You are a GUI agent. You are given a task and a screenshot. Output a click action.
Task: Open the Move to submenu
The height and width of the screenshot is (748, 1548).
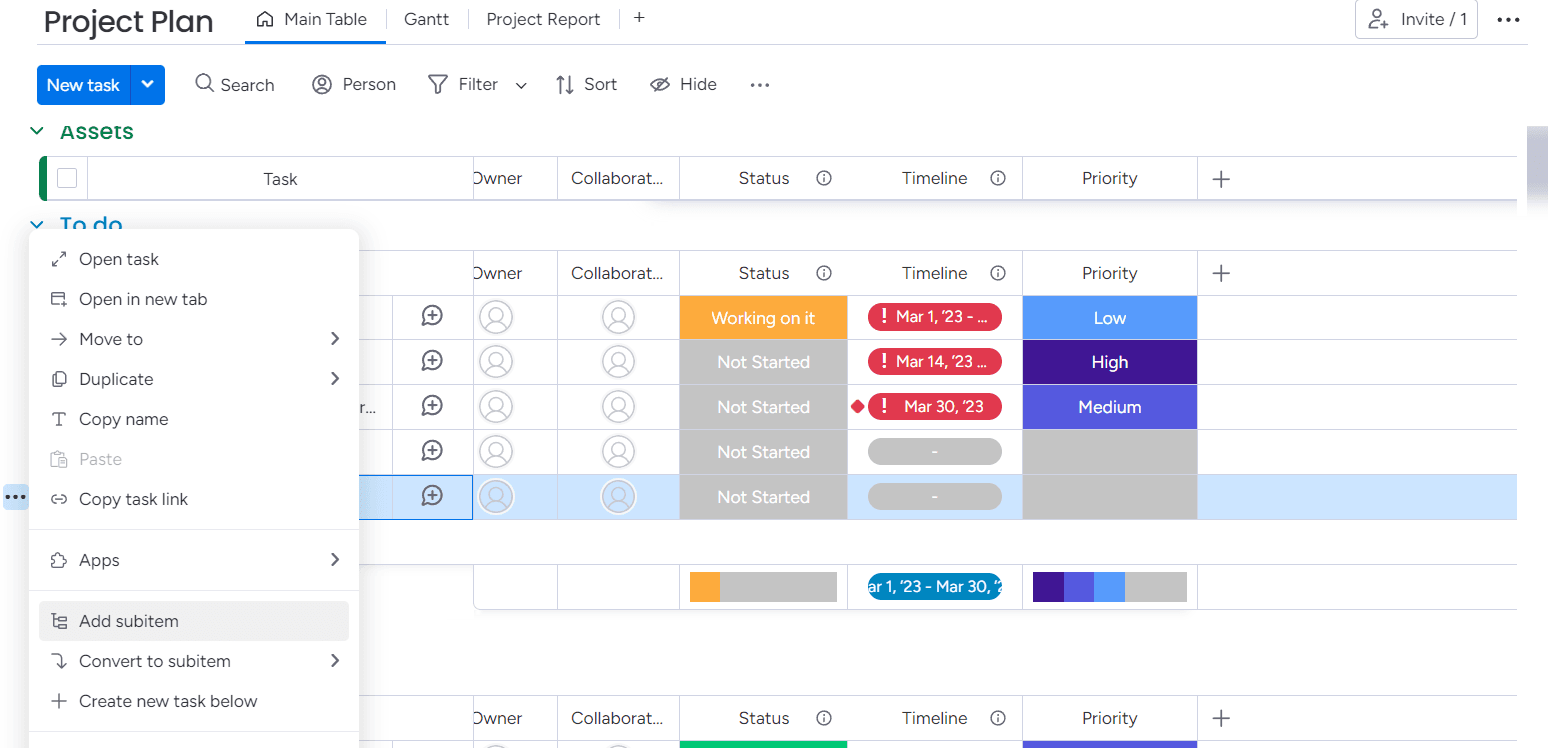pyautogui.click(x=194, y=339)
